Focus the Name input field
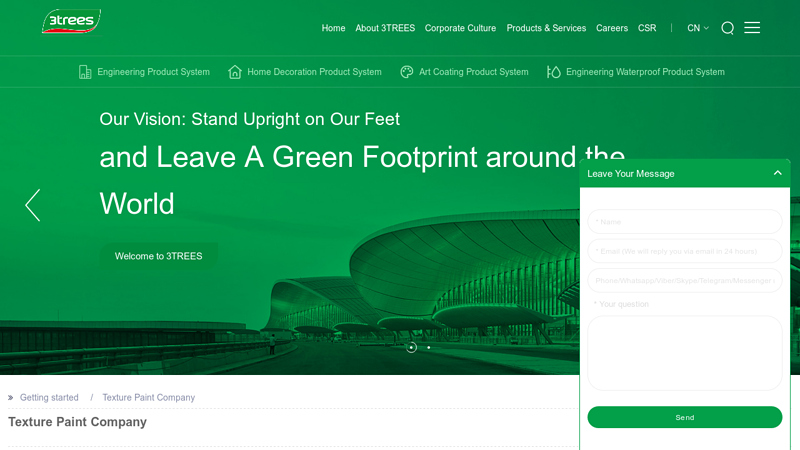This screenshot has height=450, width=800. (685, 221)
